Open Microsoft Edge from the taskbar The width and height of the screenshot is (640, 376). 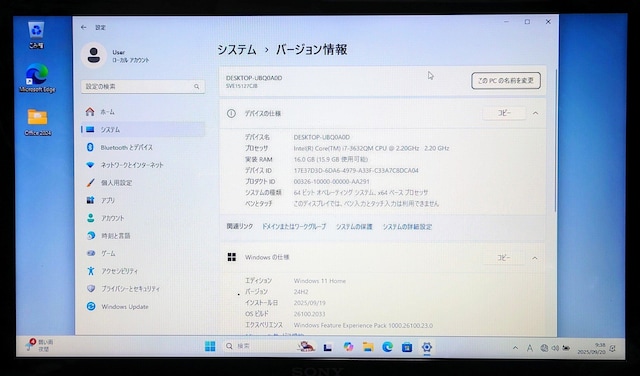(x=387, y=347)
